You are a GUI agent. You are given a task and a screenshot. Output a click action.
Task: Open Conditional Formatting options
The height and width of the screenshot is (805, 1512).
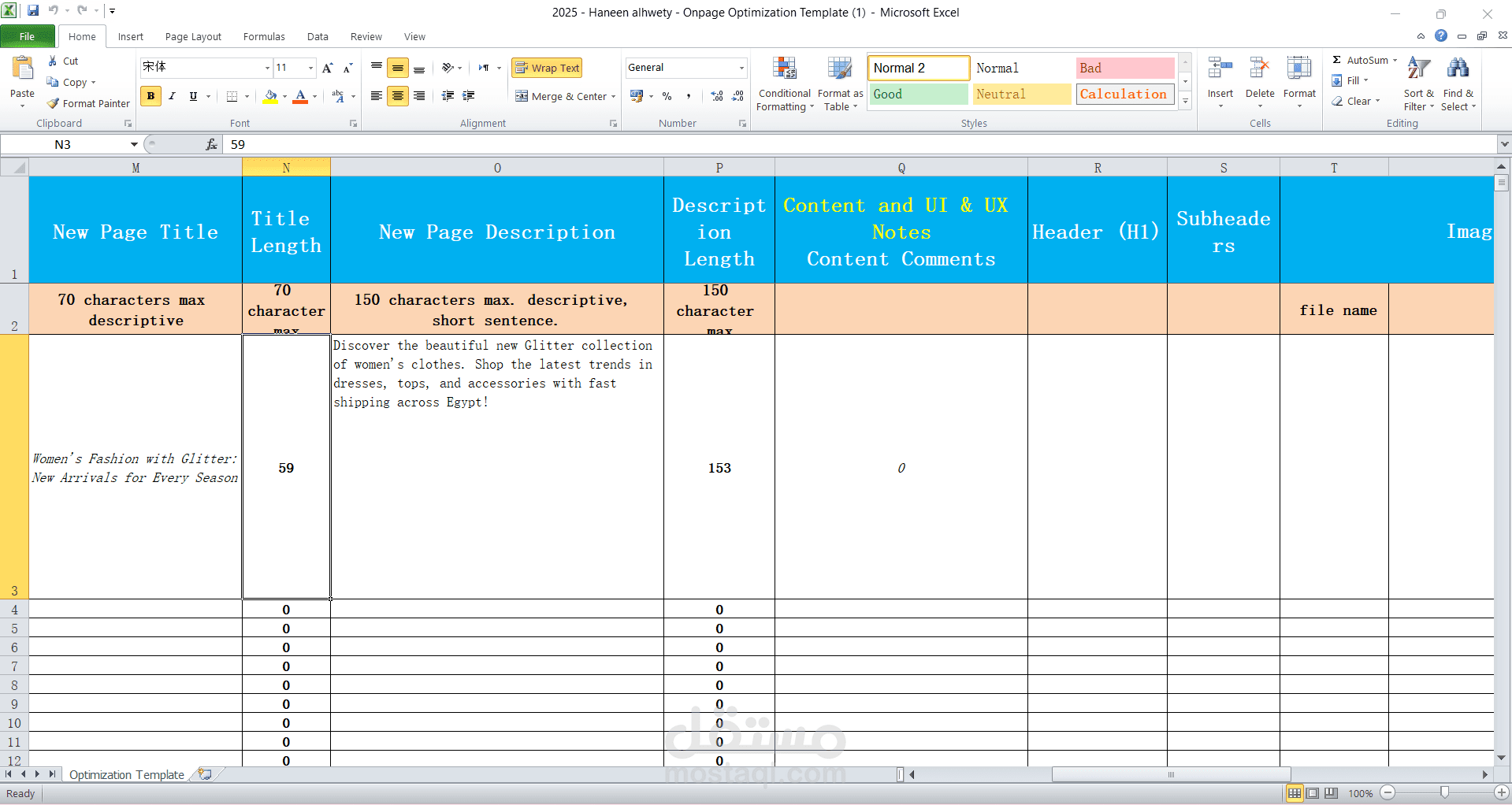click(x=785, y=83)
